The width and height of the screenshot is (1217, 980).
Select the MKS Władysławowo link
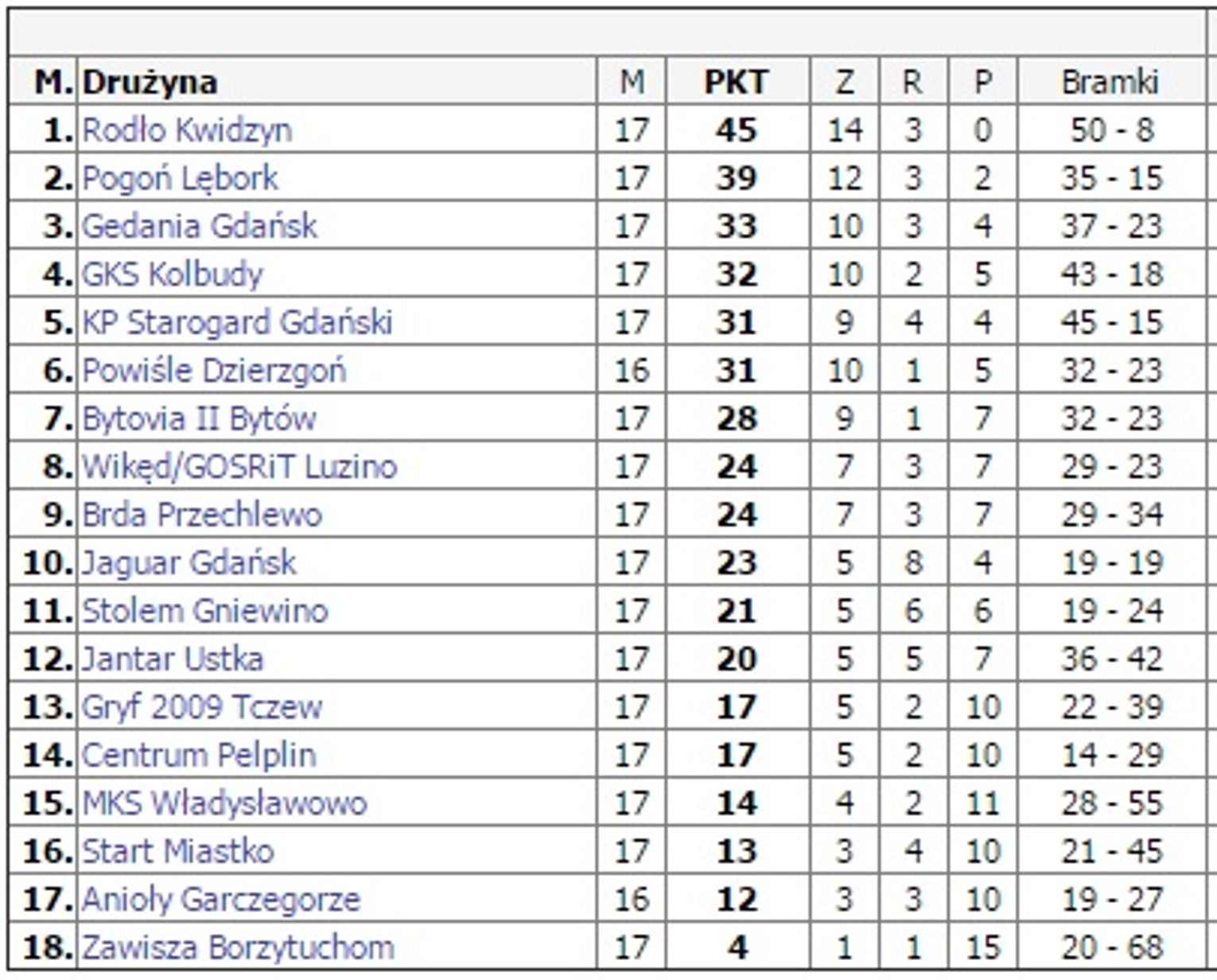coord(224,803)
